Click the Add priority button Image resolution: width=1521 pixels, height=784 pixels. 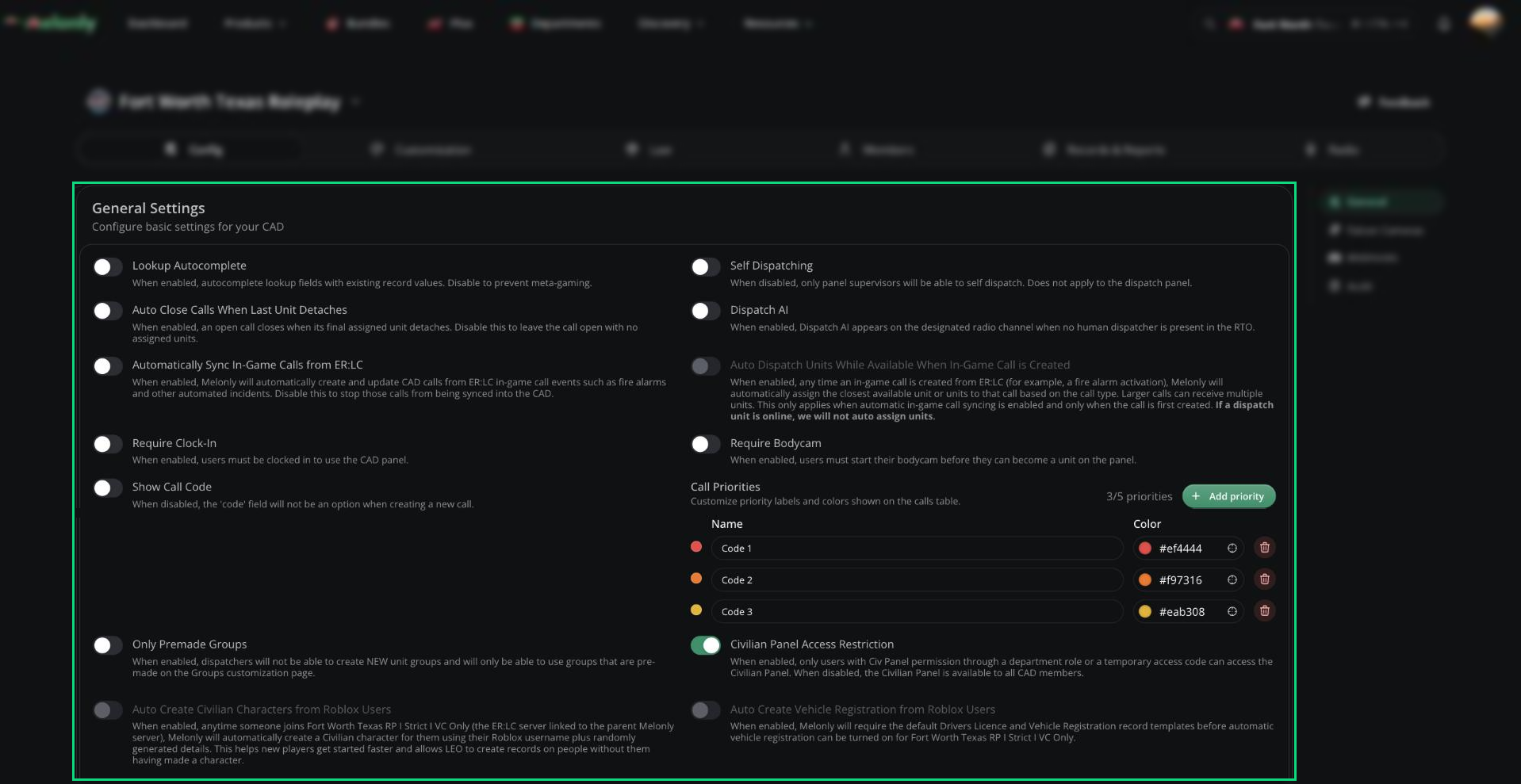tap(1228, 496)
